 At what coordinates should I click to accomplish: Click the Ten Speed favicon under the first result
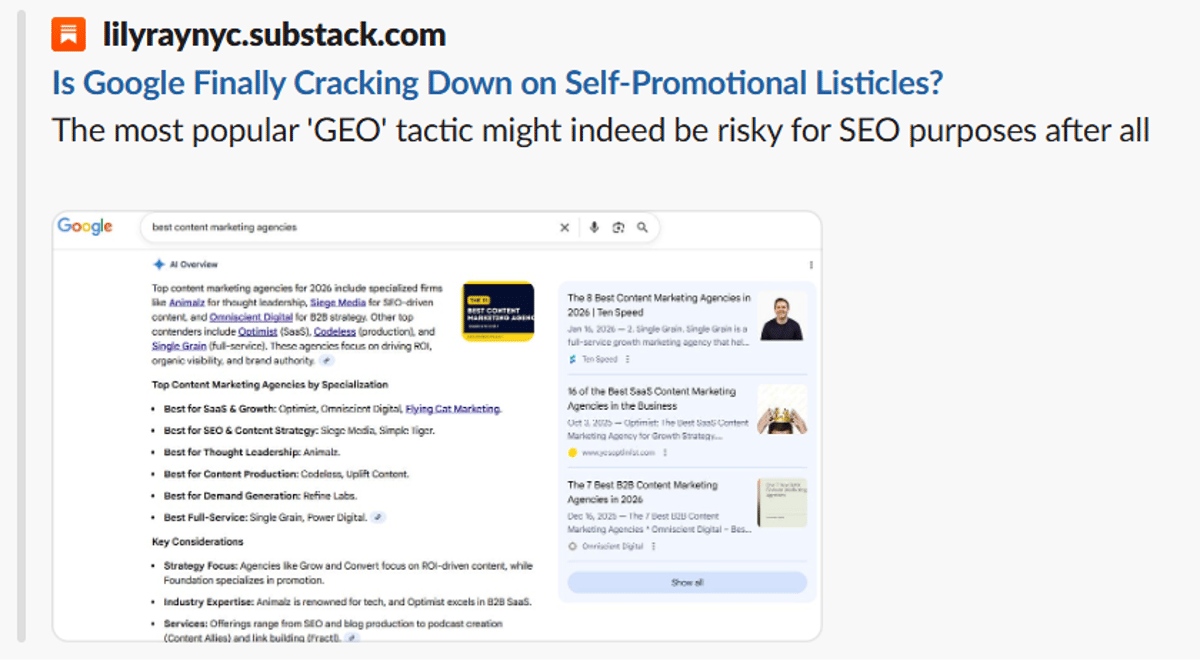coord(572,358)
